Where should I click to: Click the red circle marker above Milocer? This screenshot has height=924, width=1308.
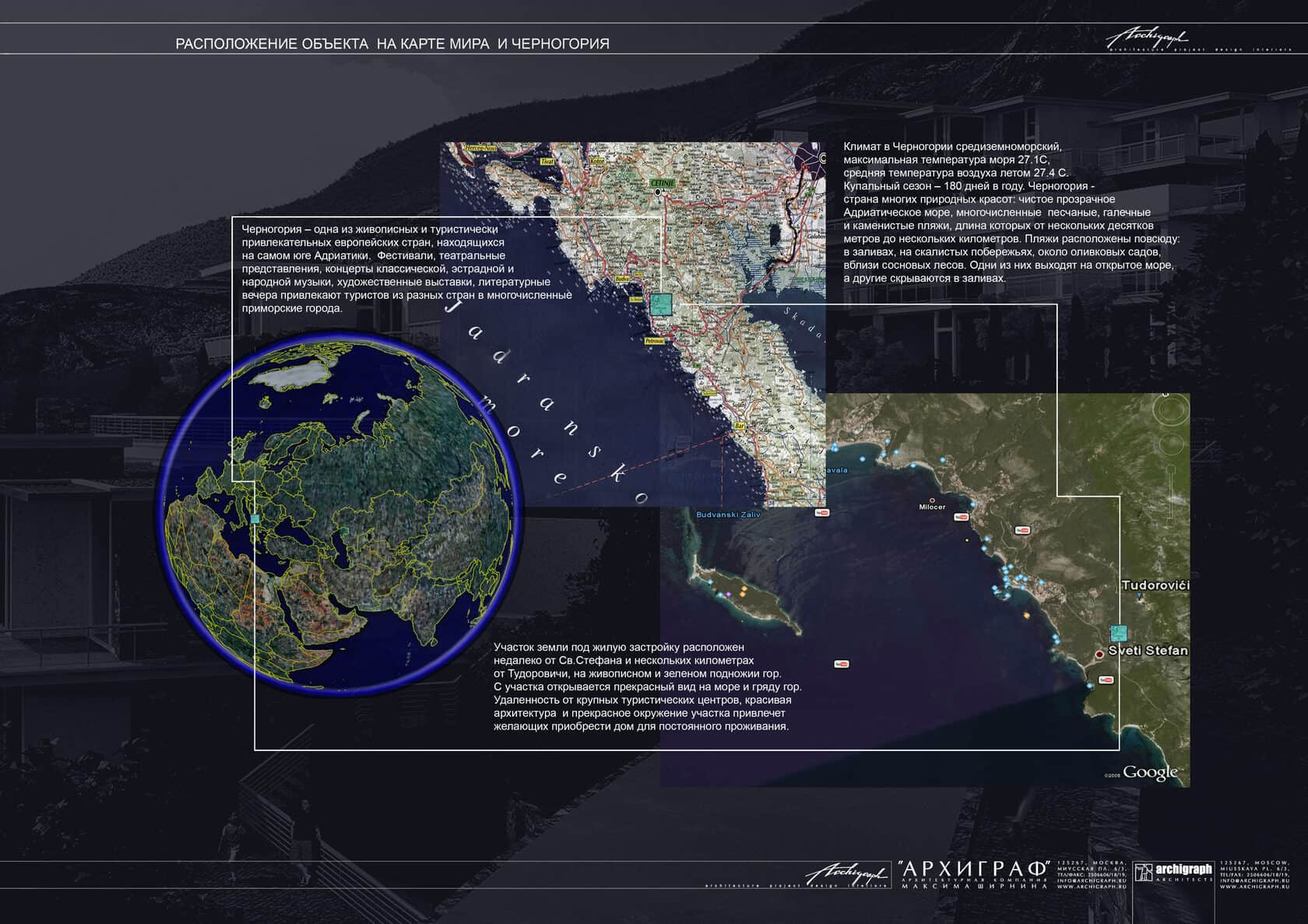[932, 500]
